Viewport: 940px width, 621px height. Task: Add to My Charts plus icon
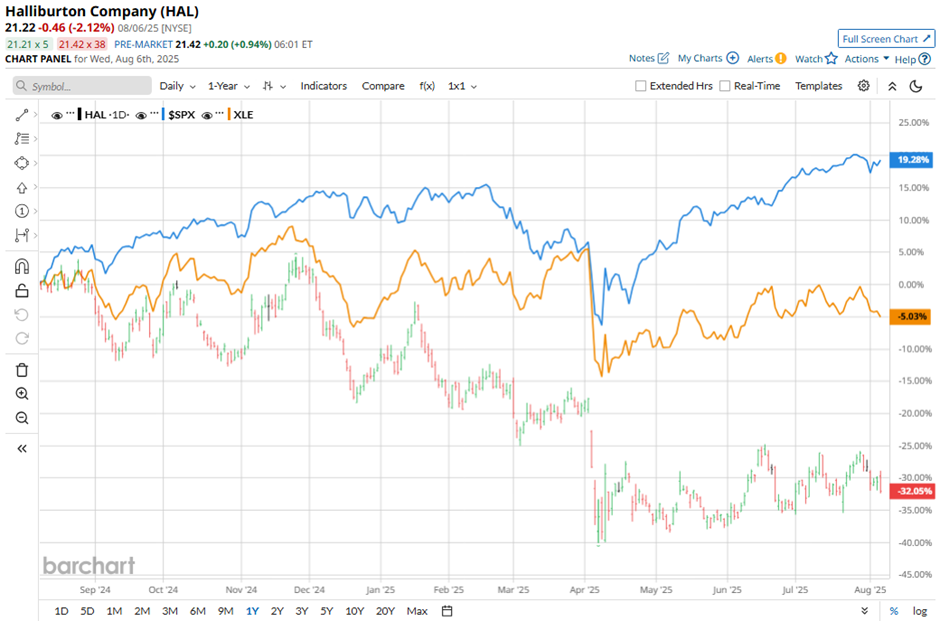tap(733, 58)
